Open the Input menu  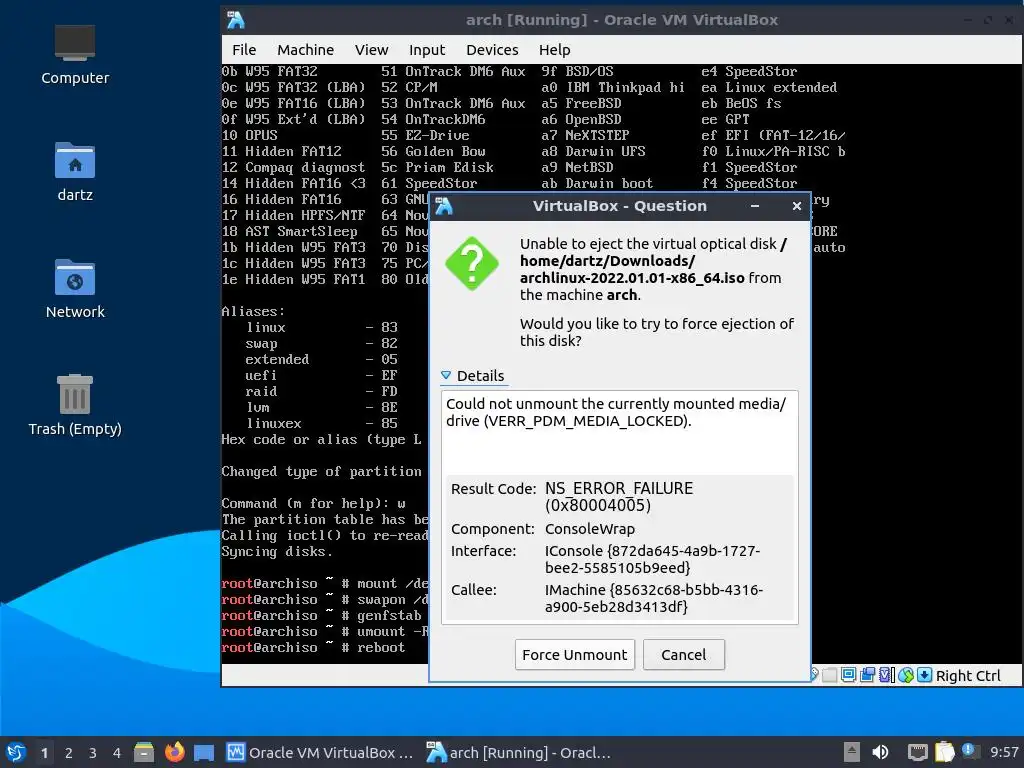point(426,50)
